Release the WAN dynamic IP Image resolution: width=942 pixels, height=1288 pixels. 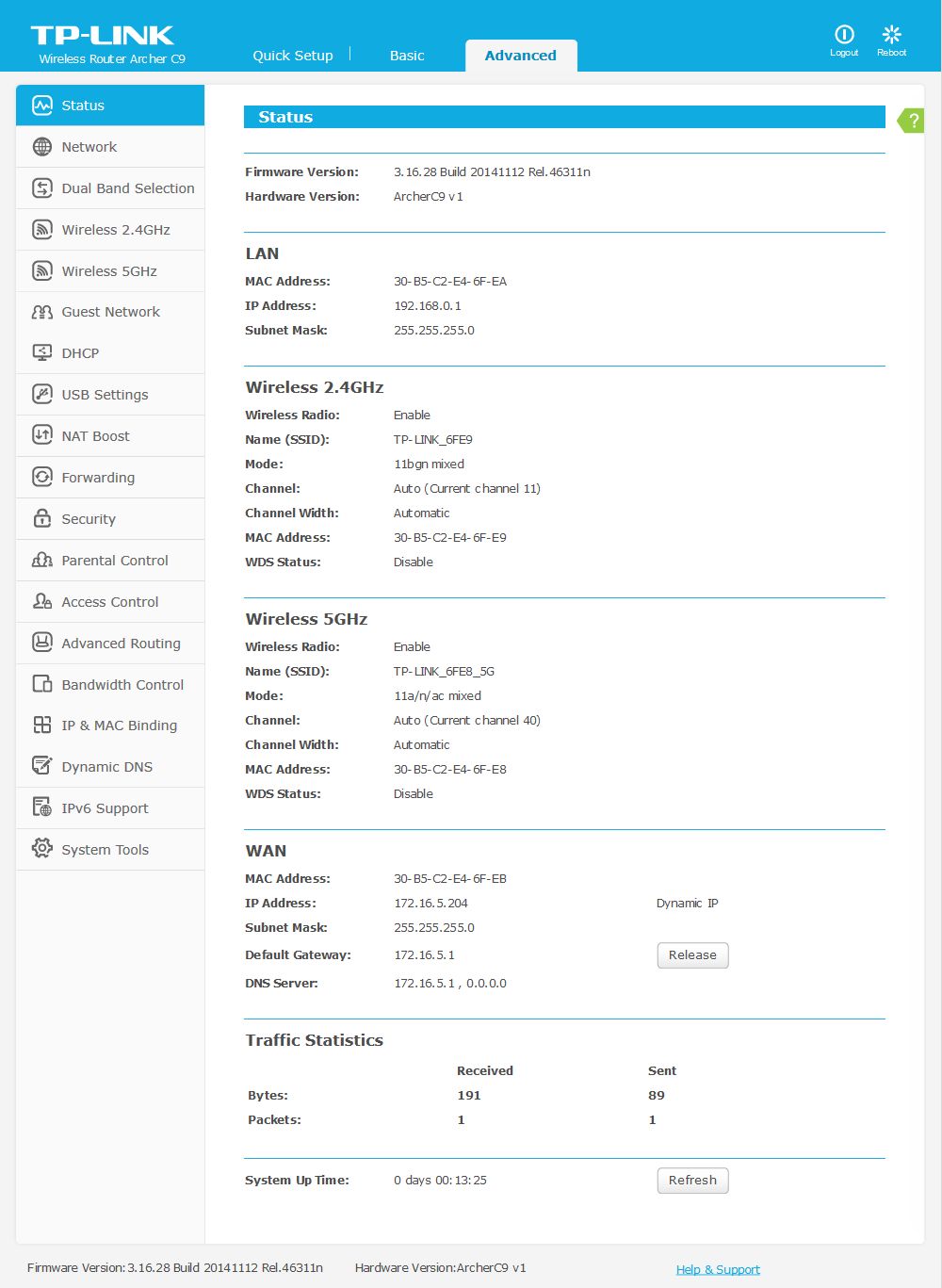[x=692, y=955]
